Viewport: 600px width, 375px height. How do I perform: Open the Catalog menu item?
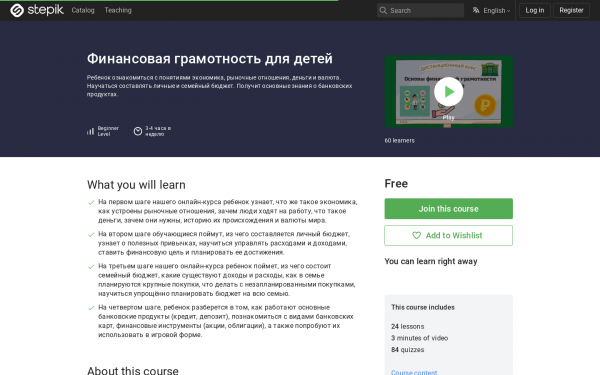point(83,10)
